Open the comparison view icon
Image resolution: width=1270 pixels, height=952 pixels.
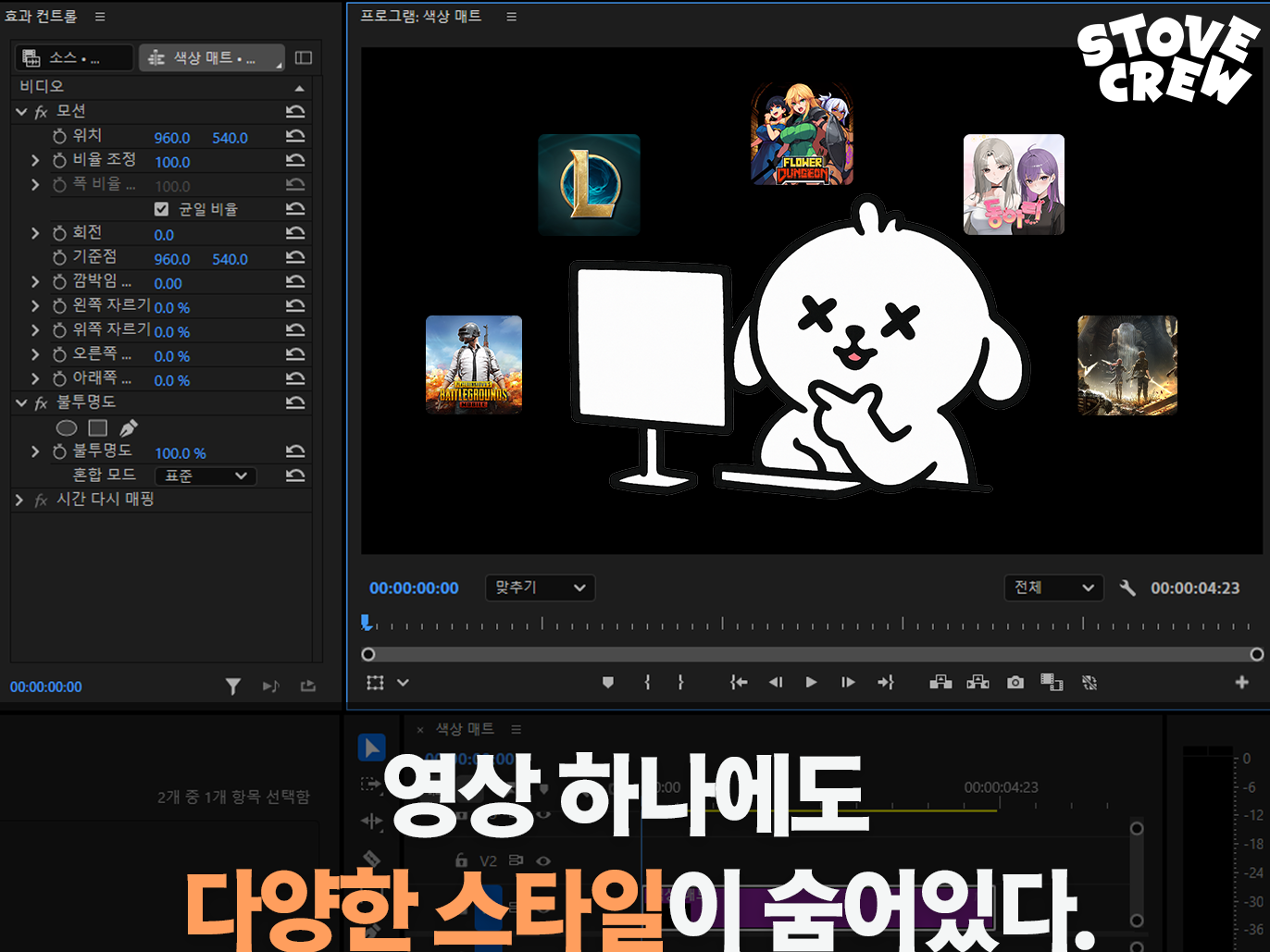1052,683
